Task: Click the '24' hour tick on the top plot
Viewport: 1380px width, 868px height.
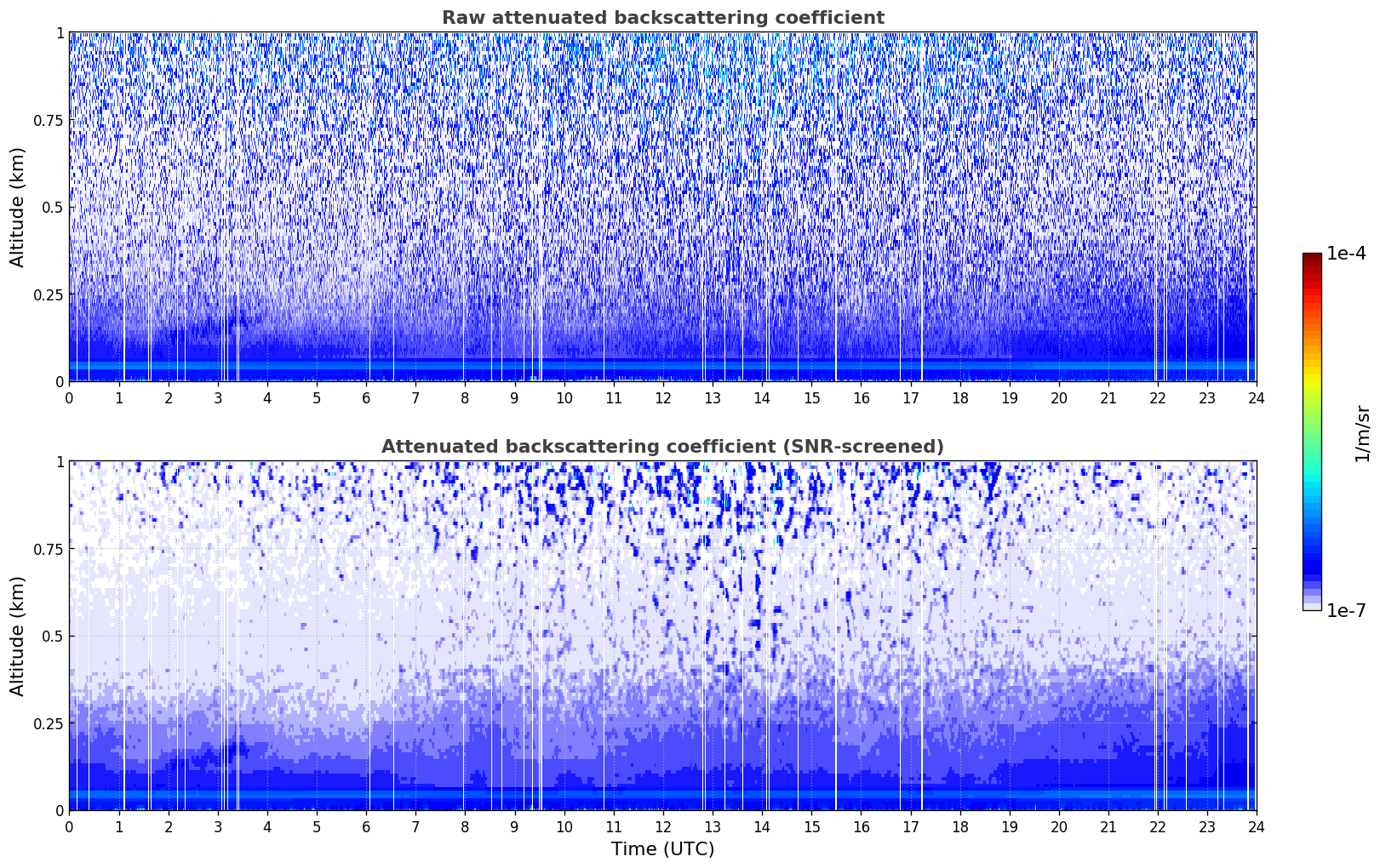Action: 1257,398
